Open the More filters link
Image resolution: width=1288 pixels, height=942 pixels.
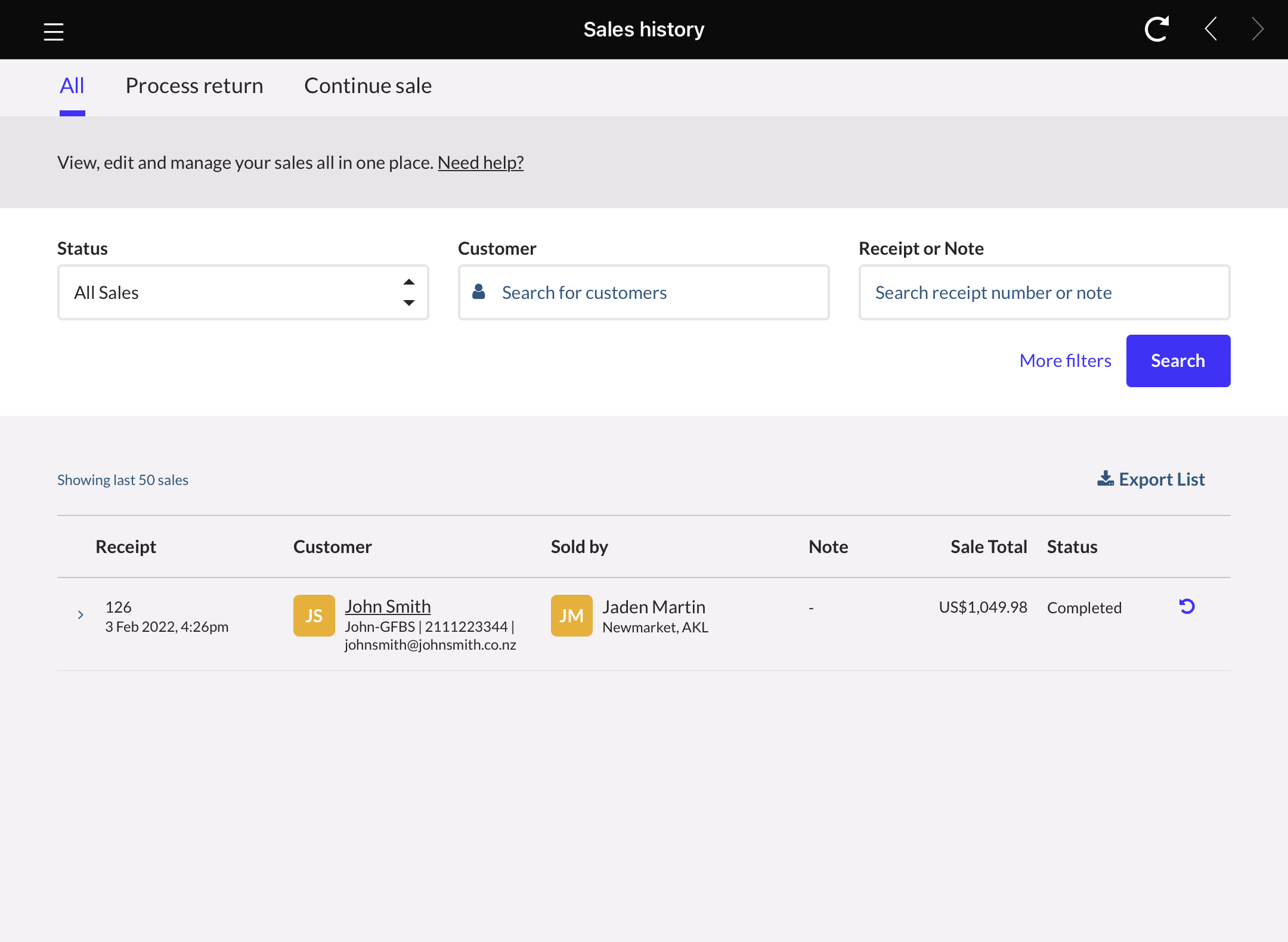tap(1065, 361)
